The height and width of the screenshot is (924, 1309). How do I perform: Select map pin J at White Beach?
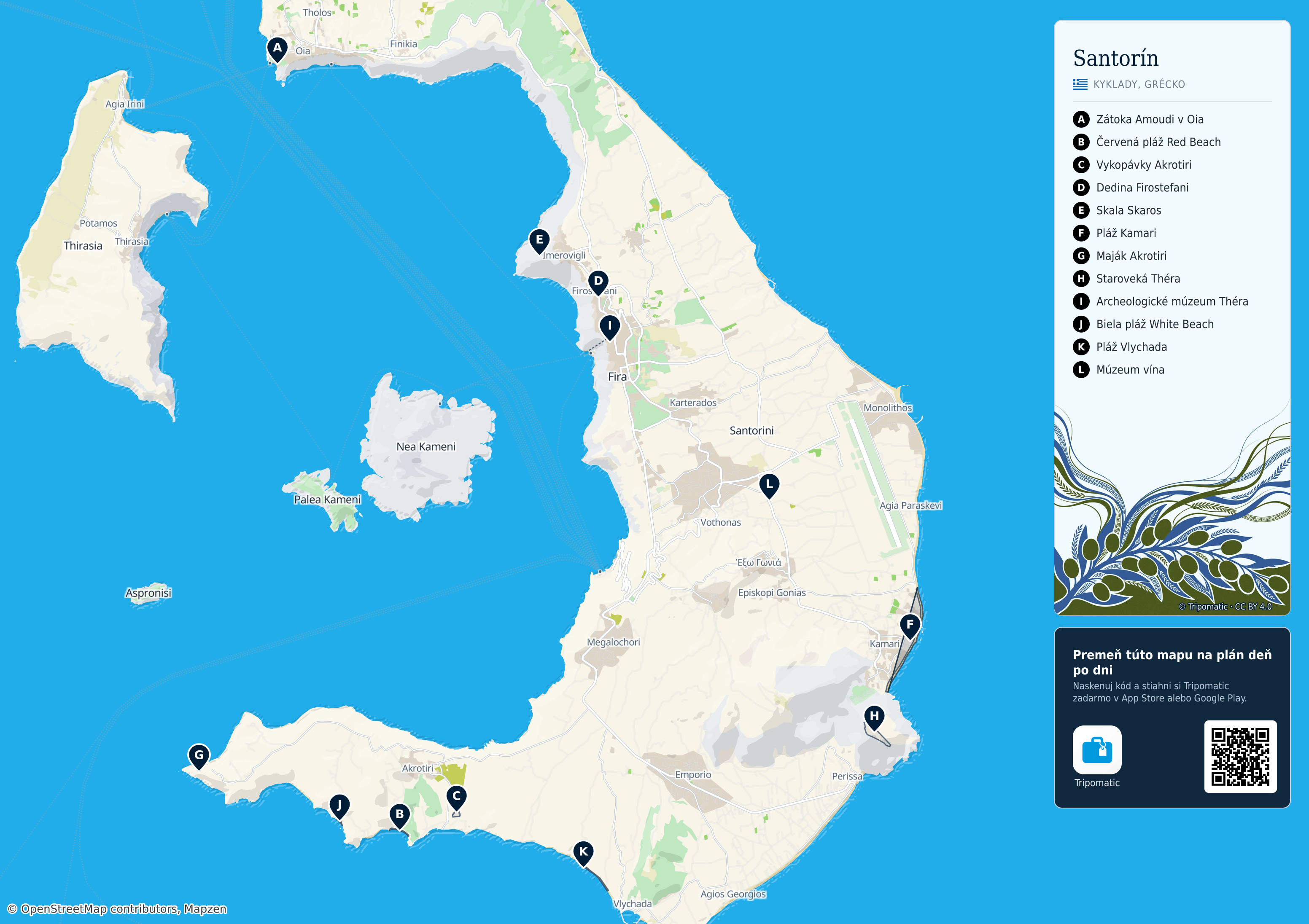339,806
